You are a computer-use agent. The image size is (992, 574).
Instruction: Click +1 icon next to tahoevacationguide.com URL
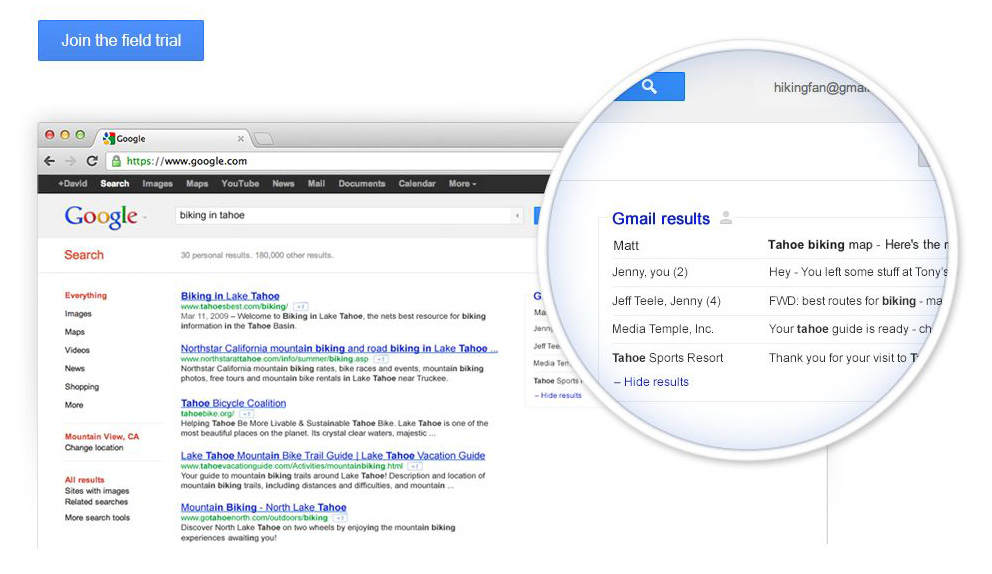coord(415,466)
